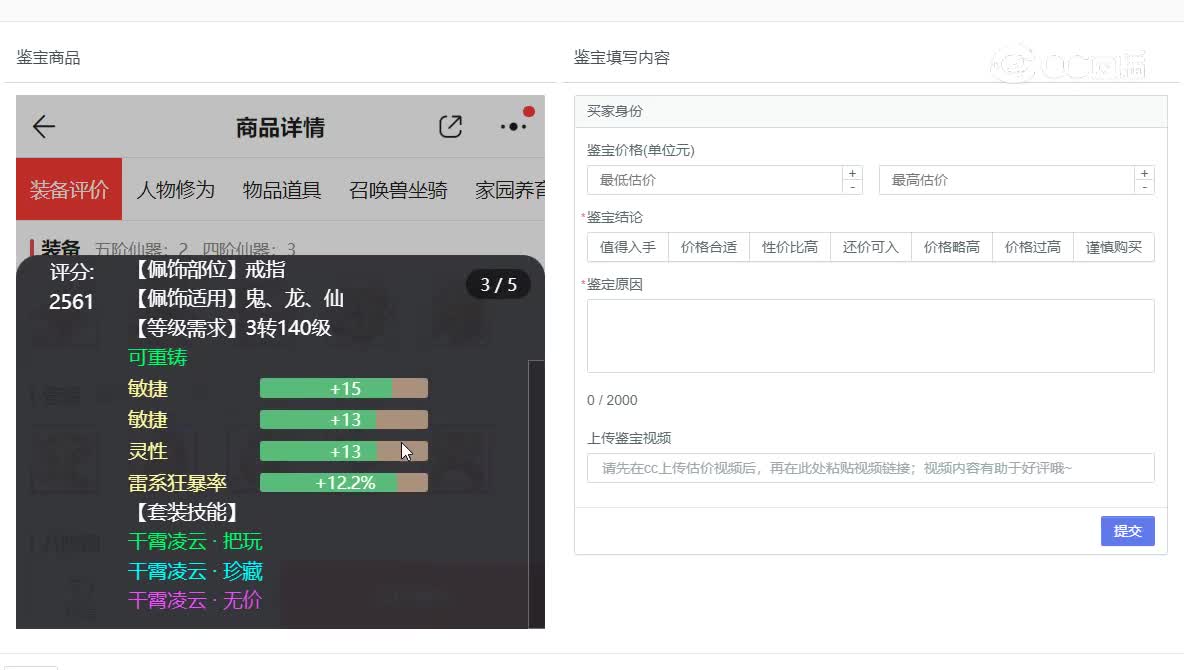Click the 上传鉴宝视频 link input field

pyautogui.click(x=871, y=468)
